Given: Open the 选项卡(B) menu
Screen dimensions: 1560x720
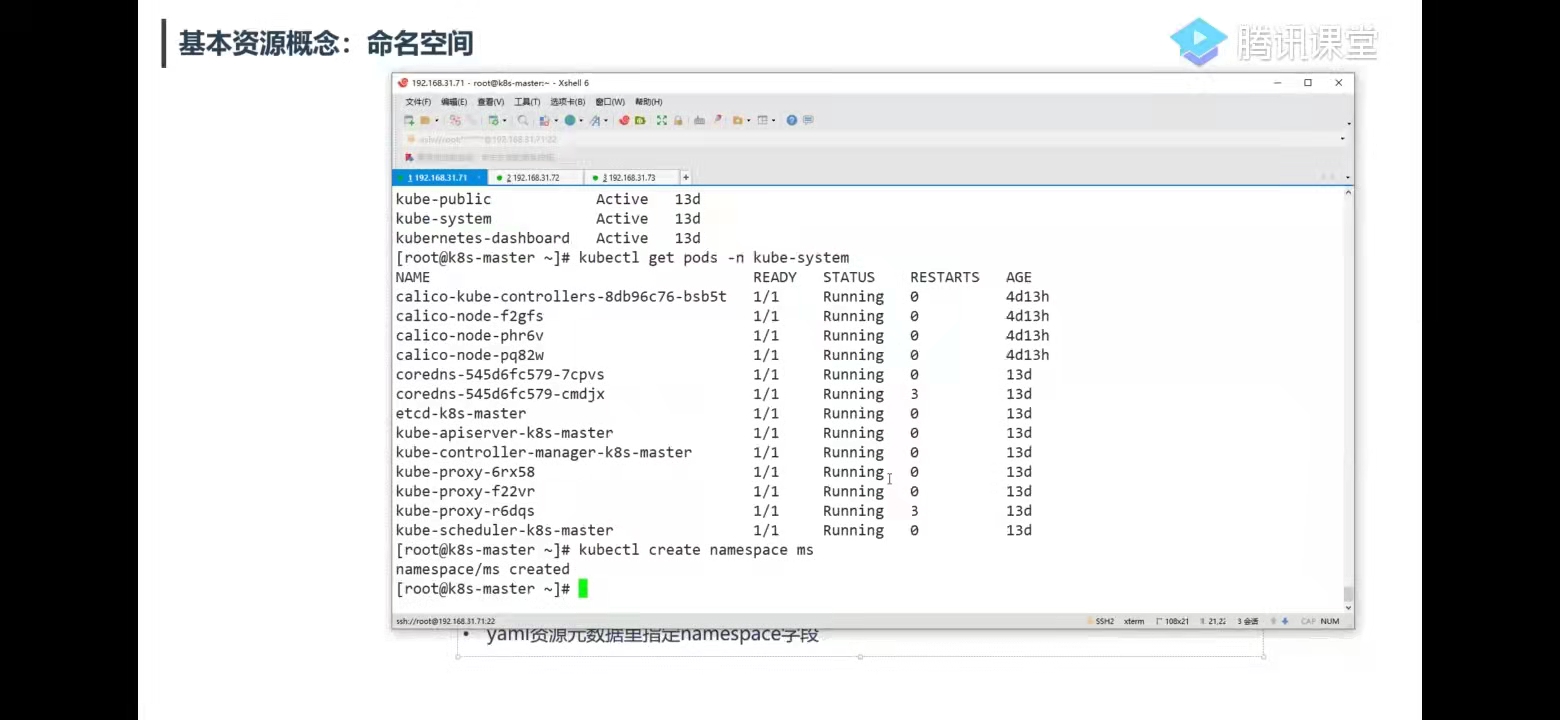Looking at the screenshot, I should point(567,102).
